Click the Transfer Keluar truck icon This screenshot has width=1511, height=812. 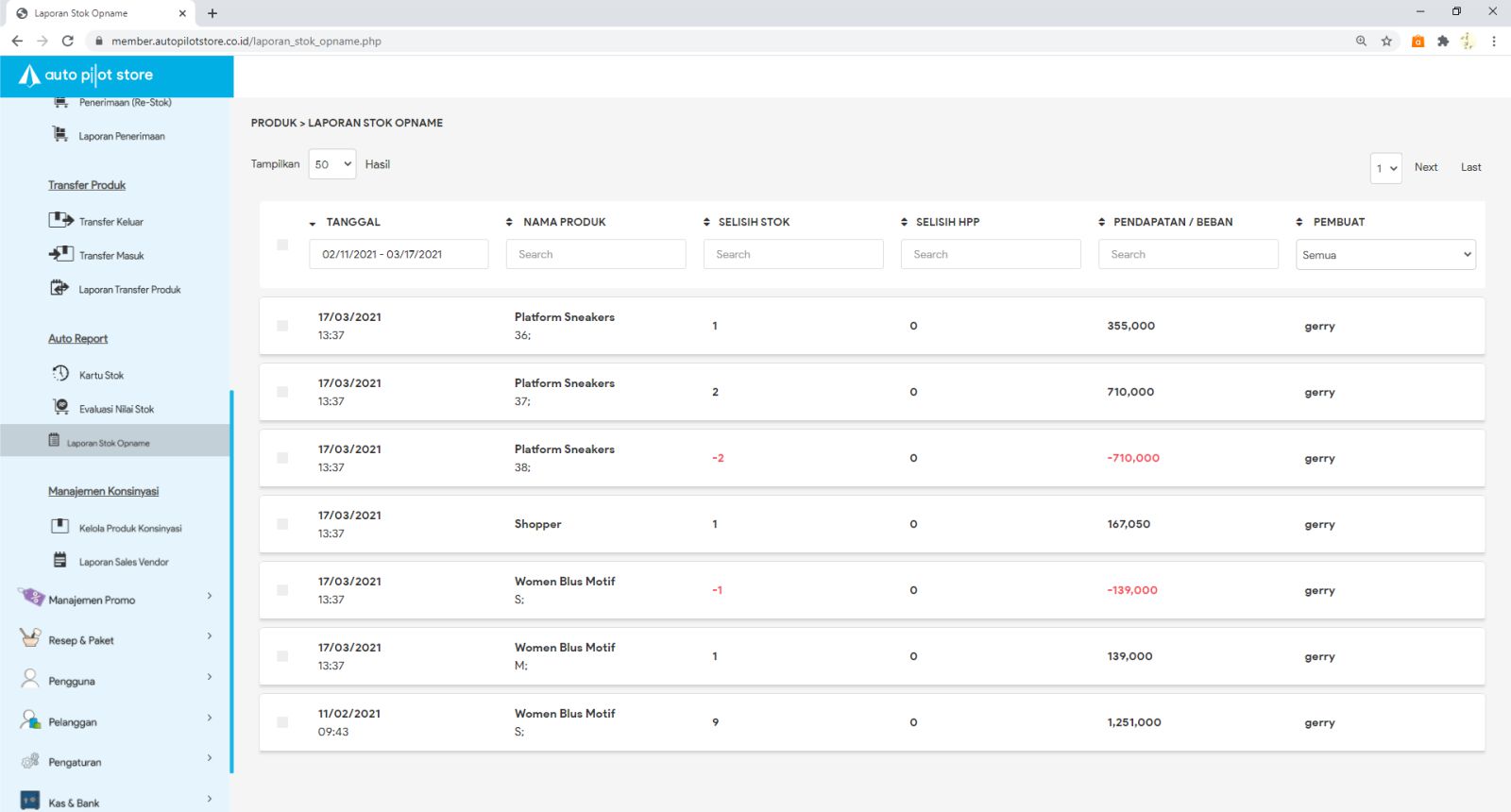(60, 220)
